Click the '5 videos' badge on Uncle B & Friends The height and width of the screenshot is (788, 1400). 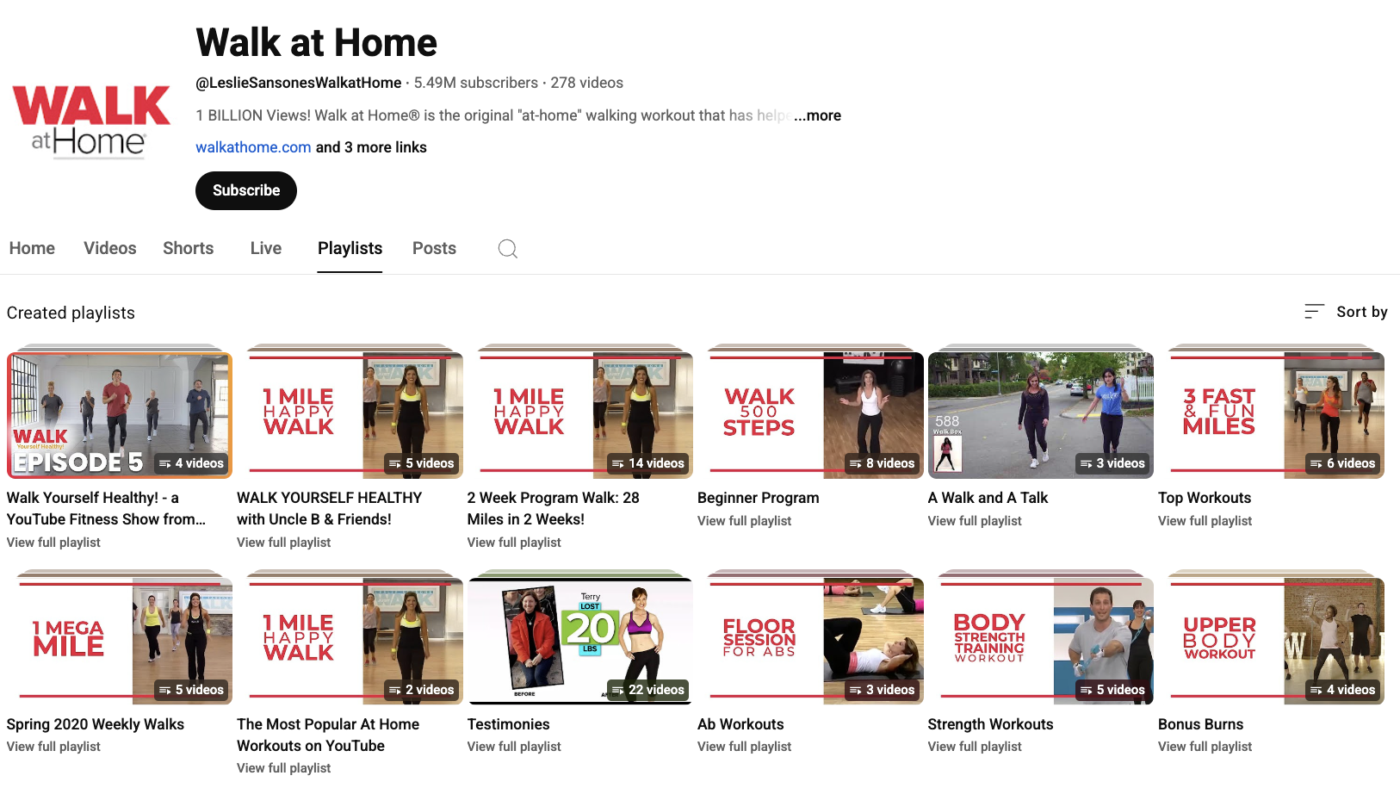pyautogui.click(x=421, y=463)
